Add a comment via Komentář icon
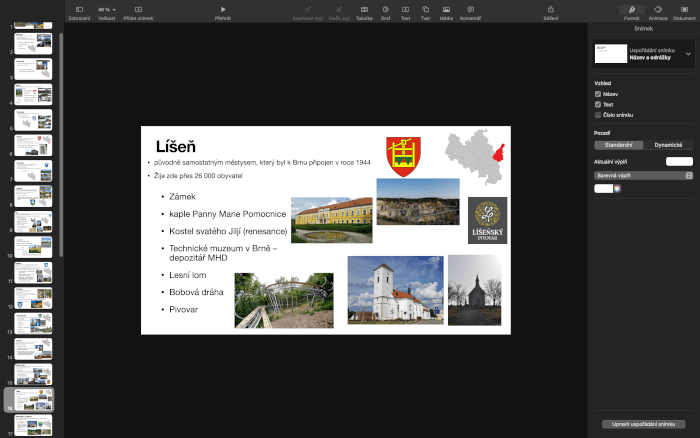700x438 pixels. [x=471, y=9]
